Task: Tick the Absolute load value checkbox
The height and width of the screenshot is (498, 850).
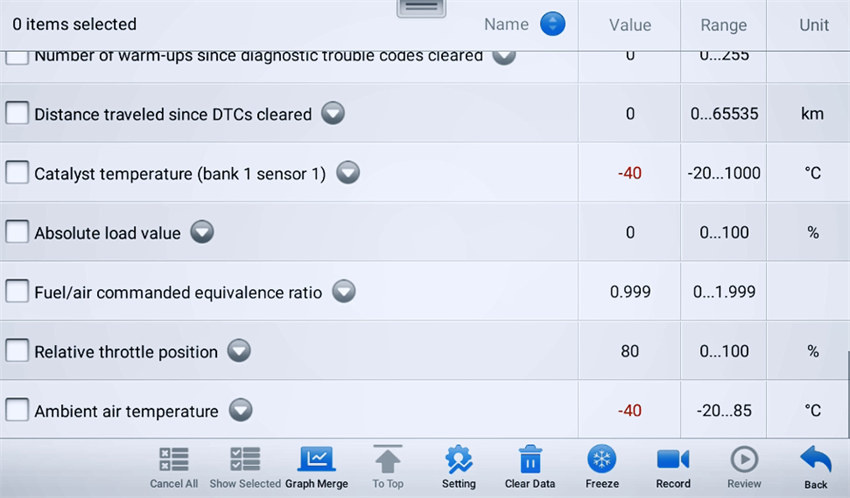Action: pyautogui.click(x=17, y=232)
